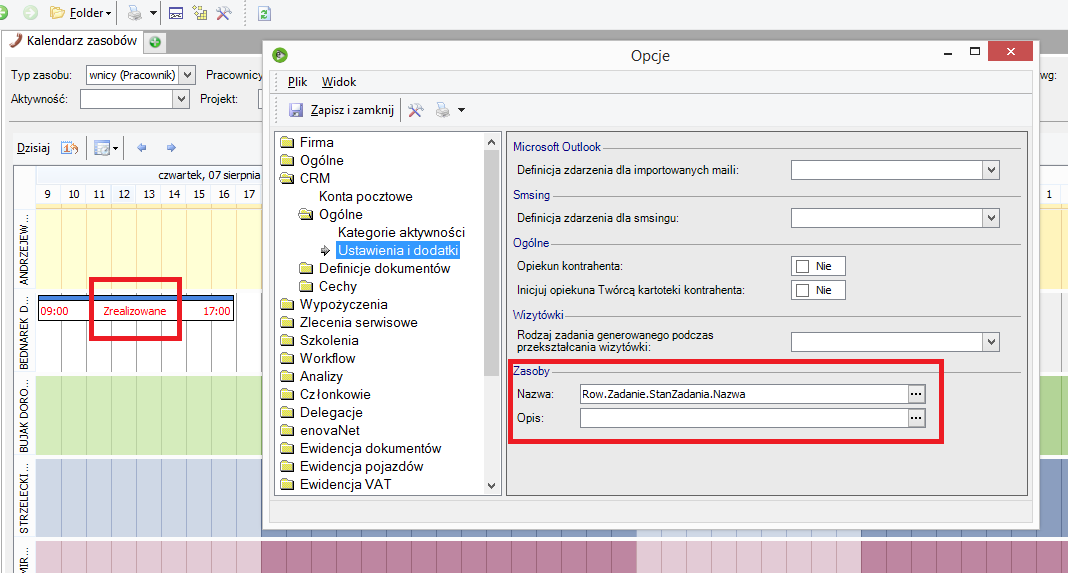Open the Zlecenia serwisowe folder
Image resolution: width=1068 pixels, height=574 pixels.
point(358,322)
